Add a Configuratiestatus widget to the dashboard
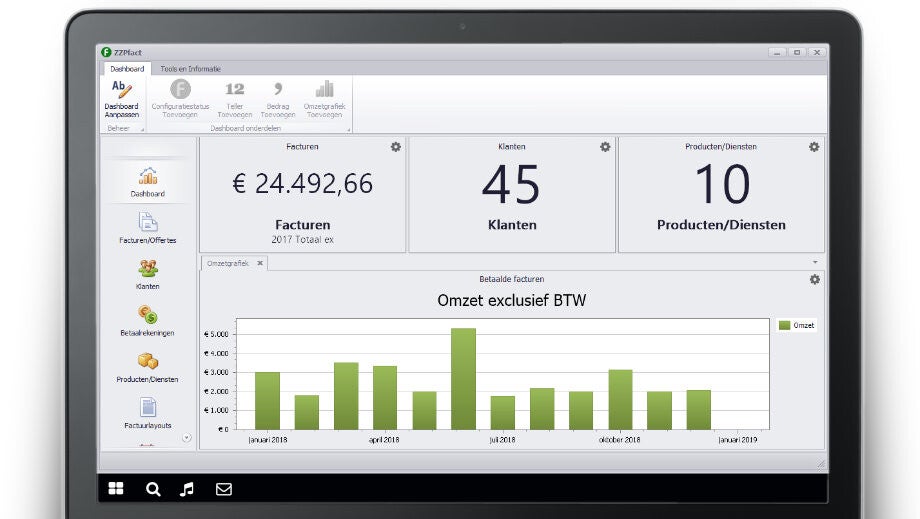920x519 pixels. 179,90
